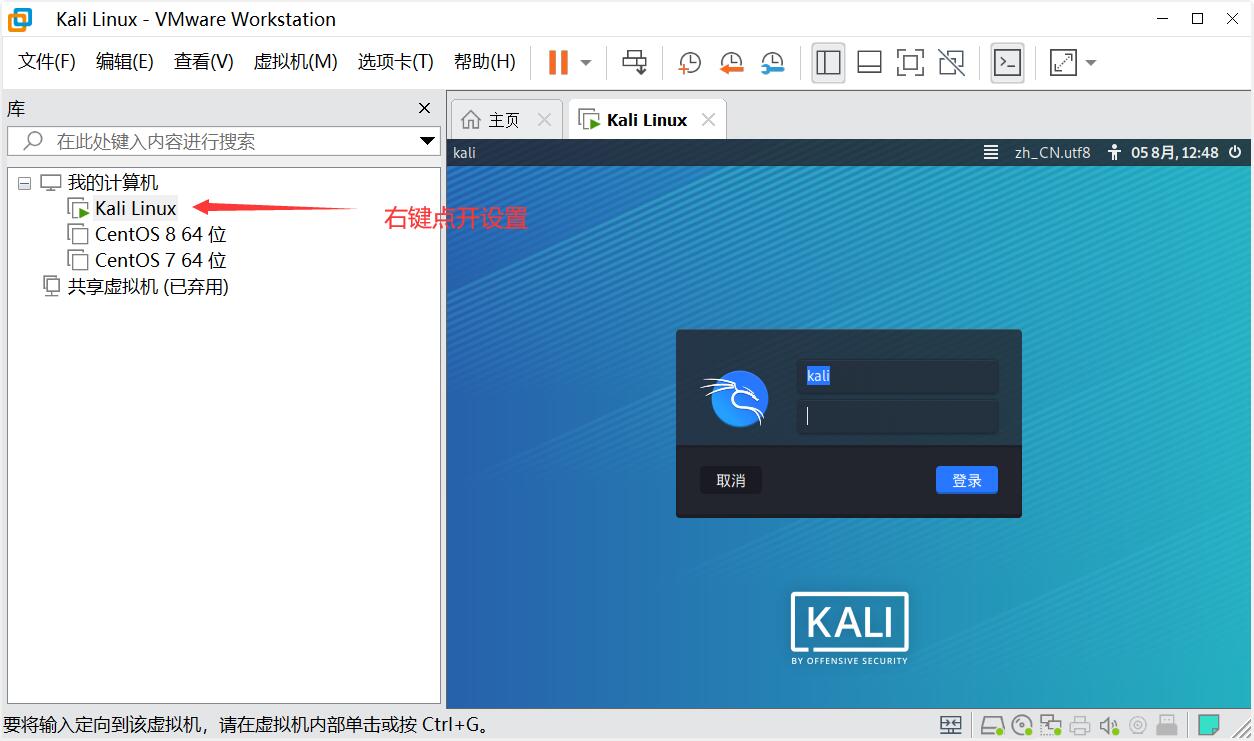Collapse the 我的计算机 tree node
The width and height of the screenshot is (1254, 741).
(x=23, y=182)
